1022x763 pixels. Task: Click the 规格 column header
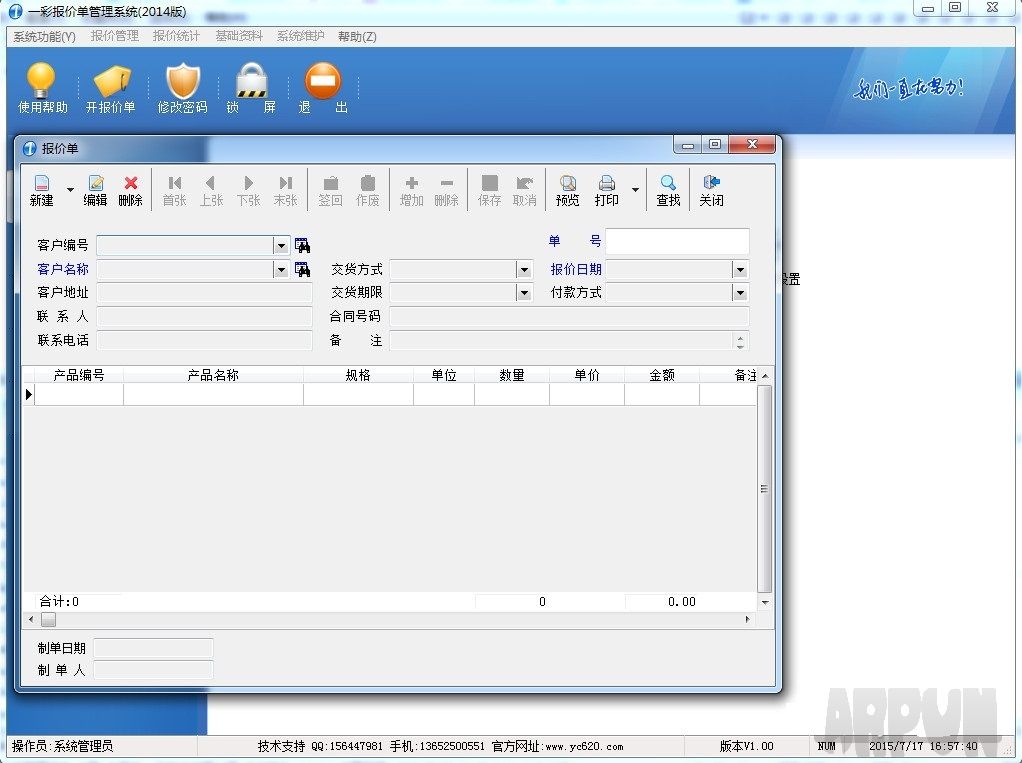tap(358, 375)
